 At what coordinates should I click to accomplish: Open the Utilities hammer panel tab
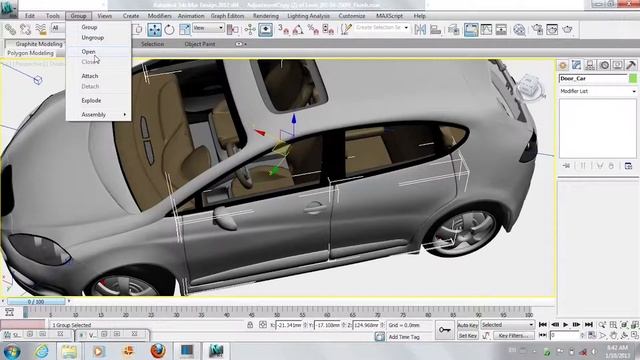(631, 65)
